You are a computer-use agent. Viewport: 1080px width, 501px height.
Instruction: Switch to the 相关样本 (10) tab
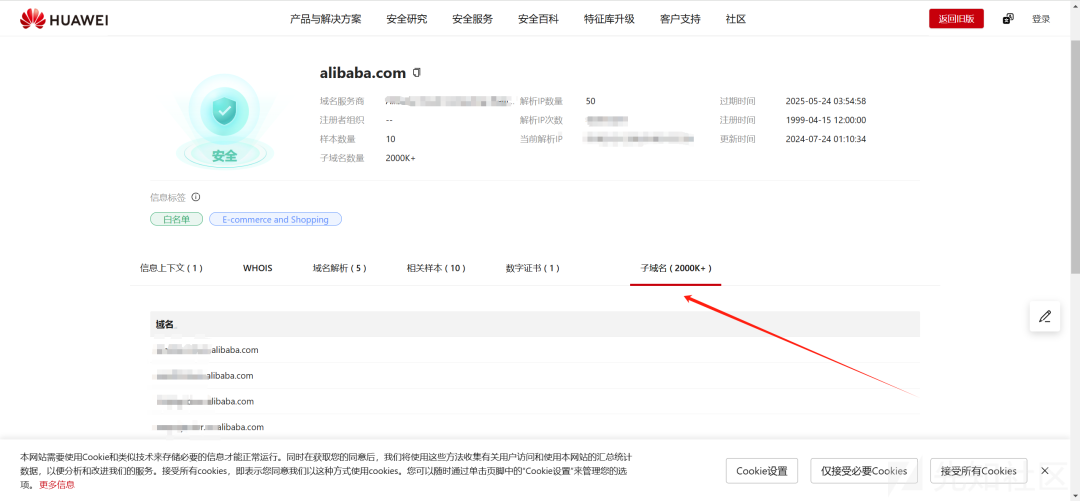437,268
